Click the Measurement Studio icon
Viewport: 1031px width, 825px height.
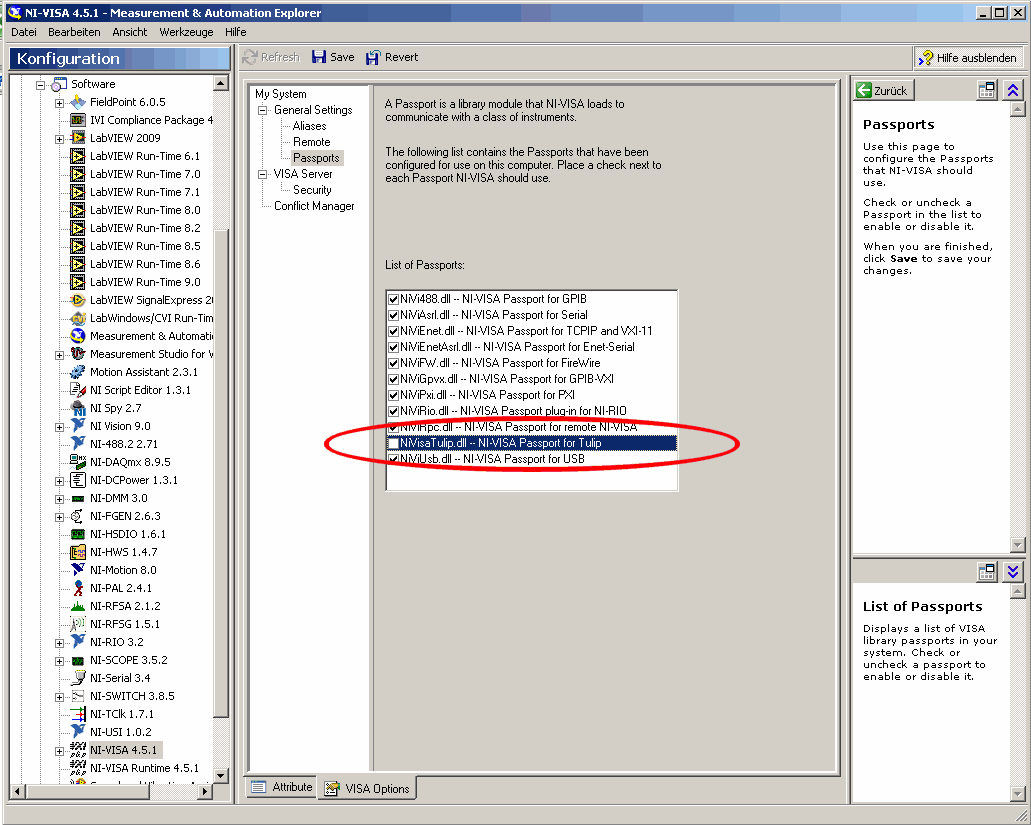(x=78, y=354)
